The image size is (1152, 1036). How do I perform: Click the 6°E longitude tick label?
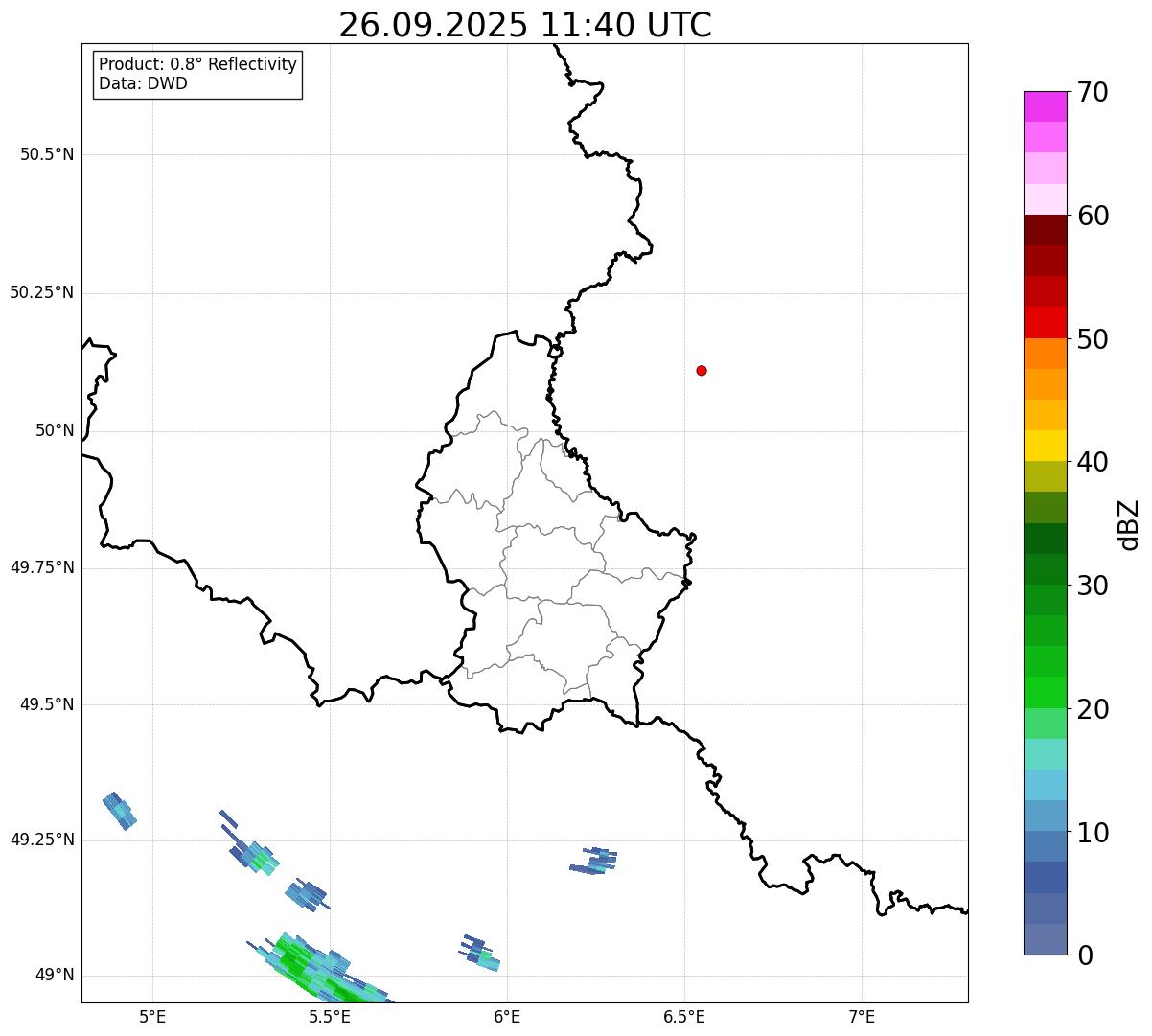pos(507,1016)
